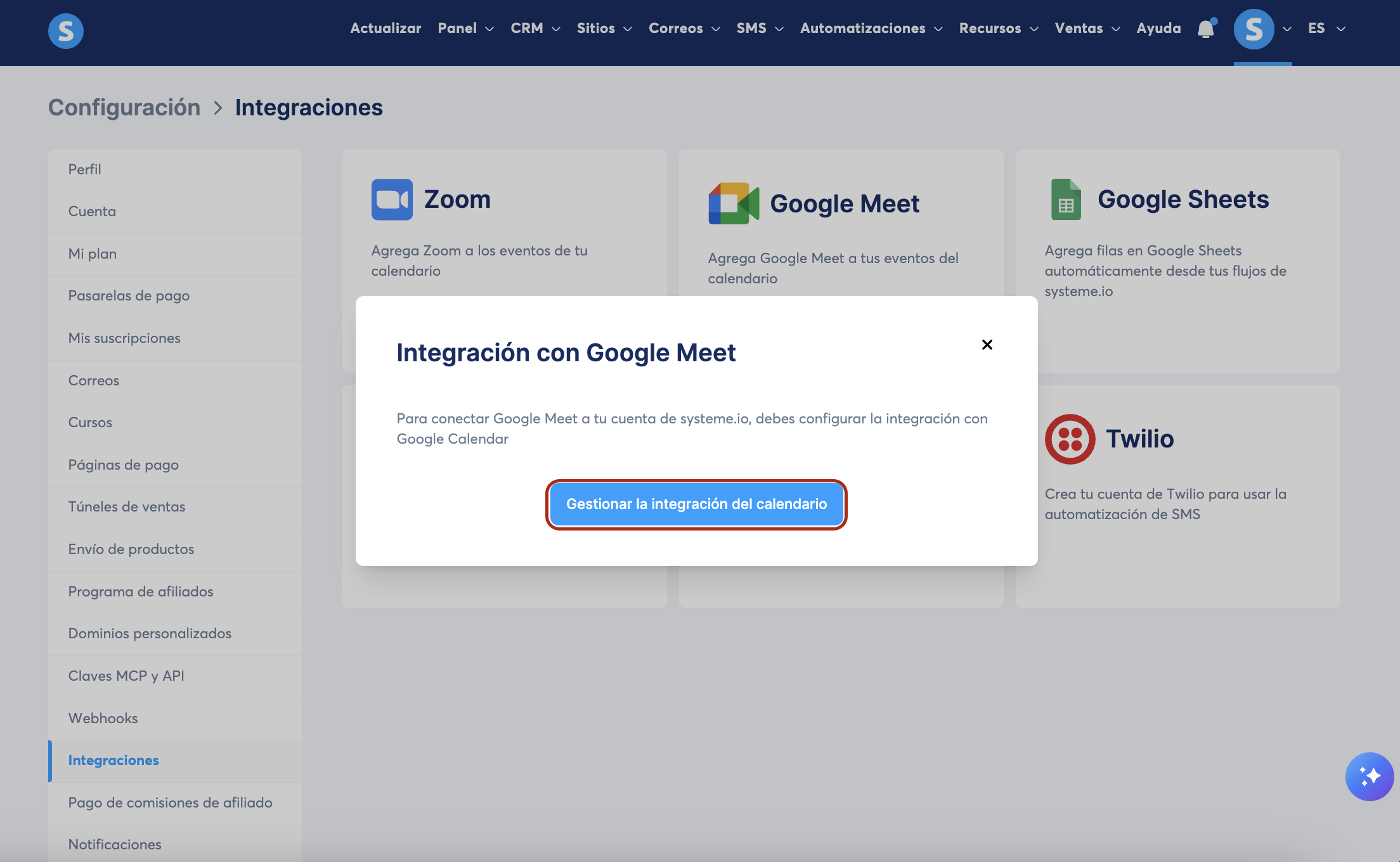Image resolution: width=1400 pixels, height=862 pixels.
Task: Open Claves MCP y API settings
Action: point(175,676)
